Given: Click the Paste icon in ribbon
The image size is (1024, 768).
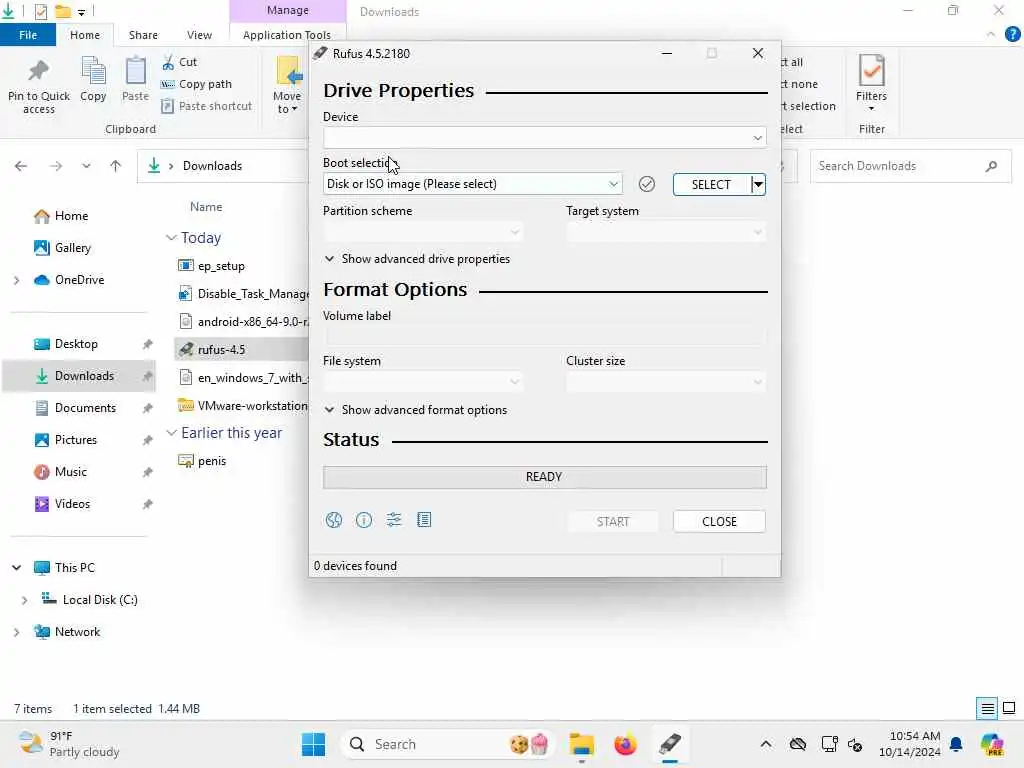Looking at the screenshot, I should (x=135, y=79).
